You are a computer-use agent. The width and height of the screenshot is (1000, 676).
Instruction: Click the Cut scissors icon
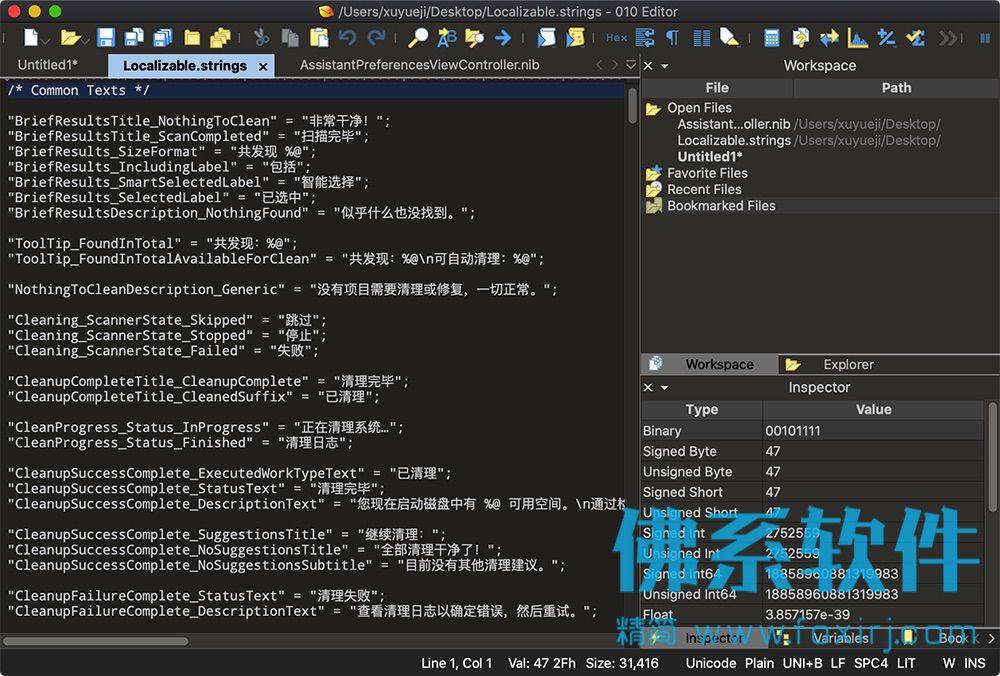[x=261, y=38]
